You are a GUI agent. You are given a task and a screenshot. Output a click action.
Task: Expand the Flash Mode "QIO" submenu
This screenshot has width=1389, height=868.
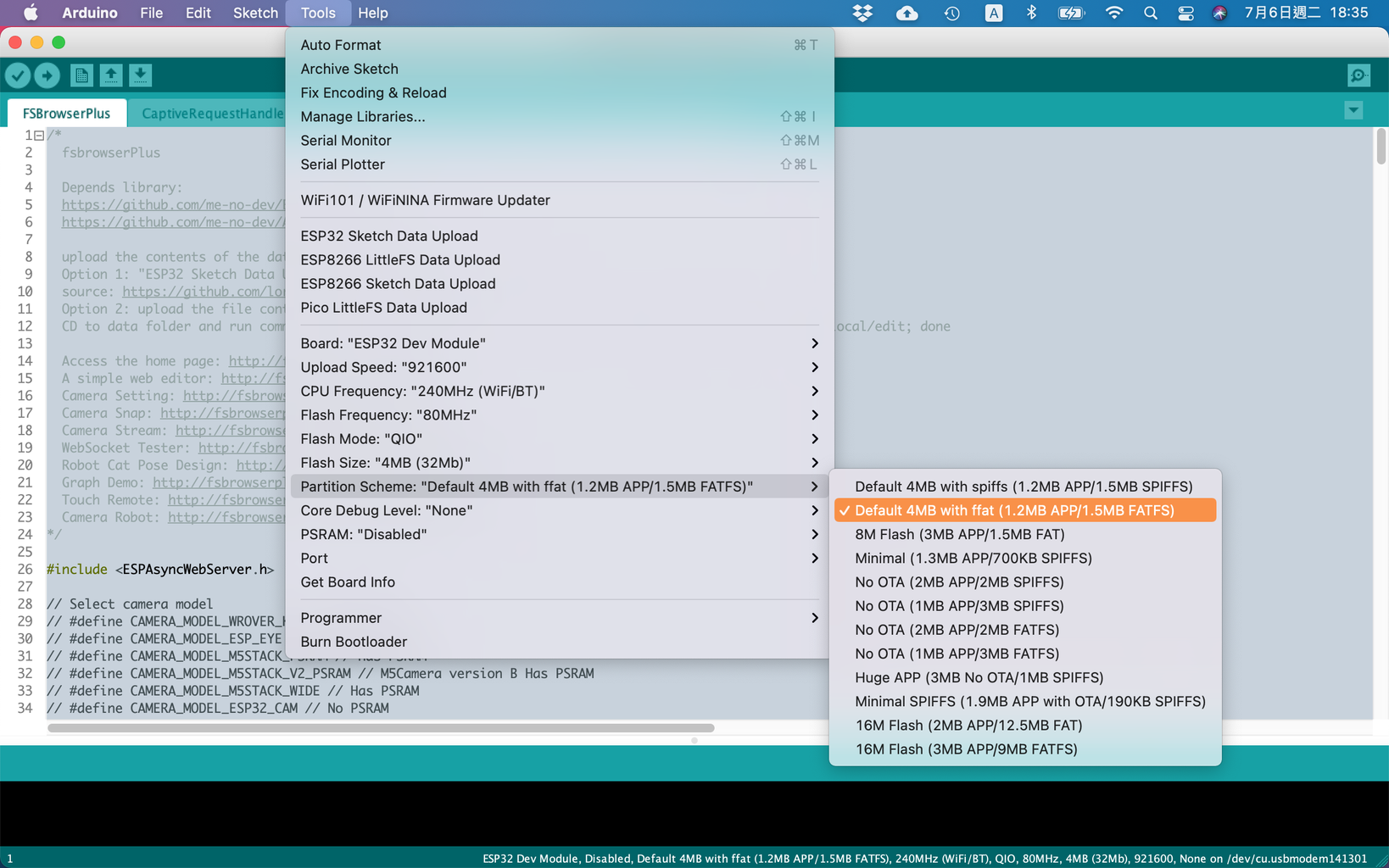559,438
